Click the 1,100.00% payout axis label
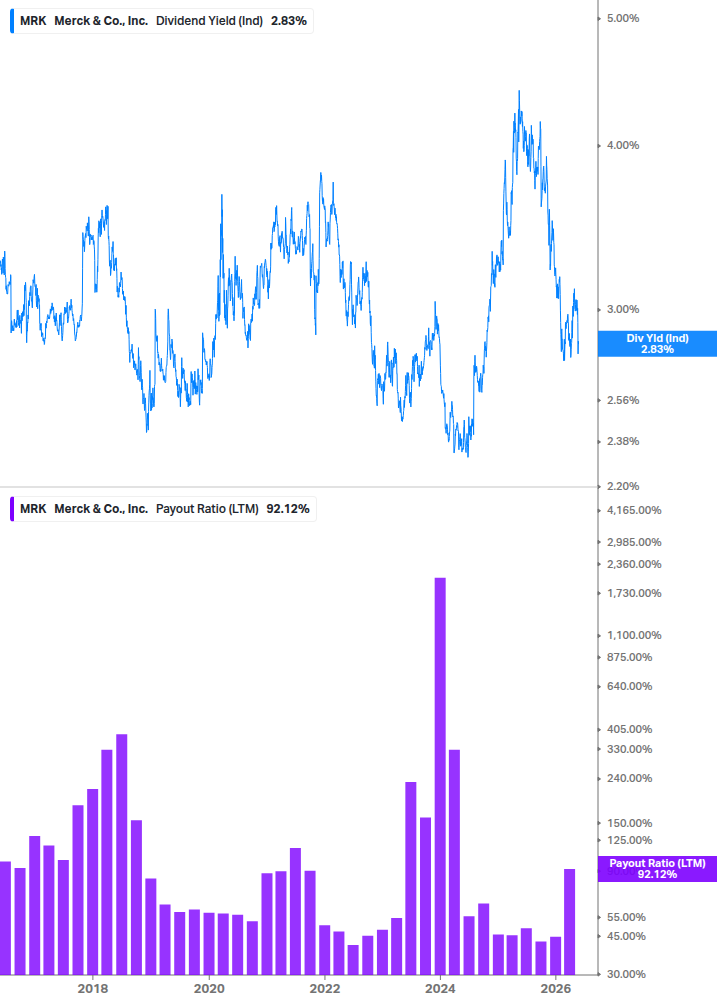 634,636
